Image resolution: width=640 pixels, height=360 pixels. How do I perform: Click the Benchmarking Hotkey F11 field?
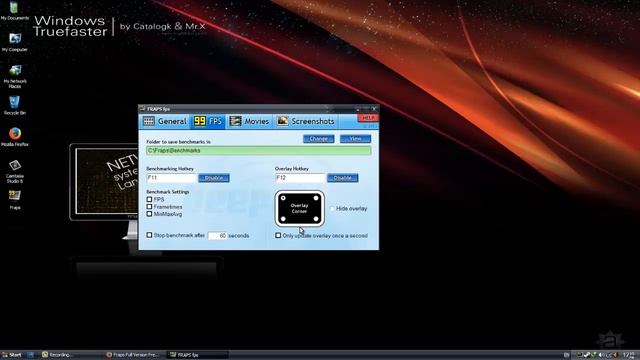tap(171, 178)
